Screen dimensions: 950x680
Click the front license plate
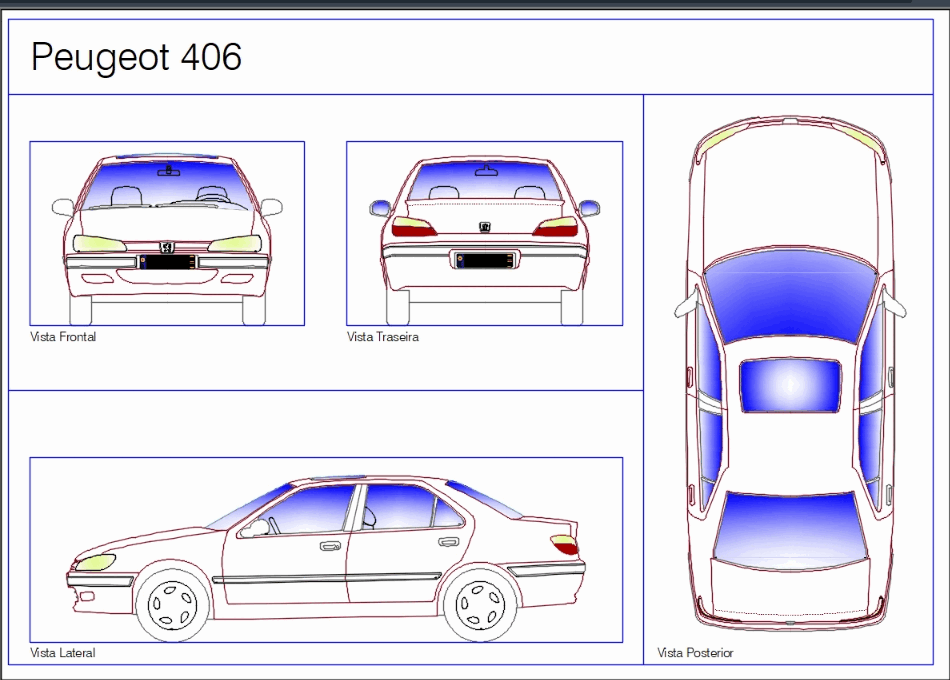pyautogui.click(x=168, y=261)
